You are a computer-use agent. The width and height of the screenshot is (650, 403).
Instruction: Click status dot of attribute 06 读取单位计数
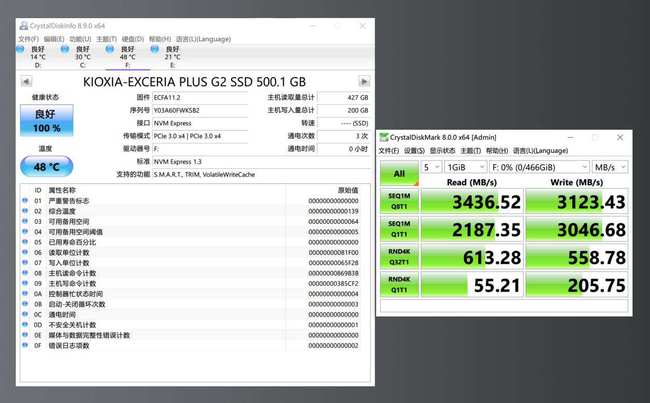pos(25,252)
